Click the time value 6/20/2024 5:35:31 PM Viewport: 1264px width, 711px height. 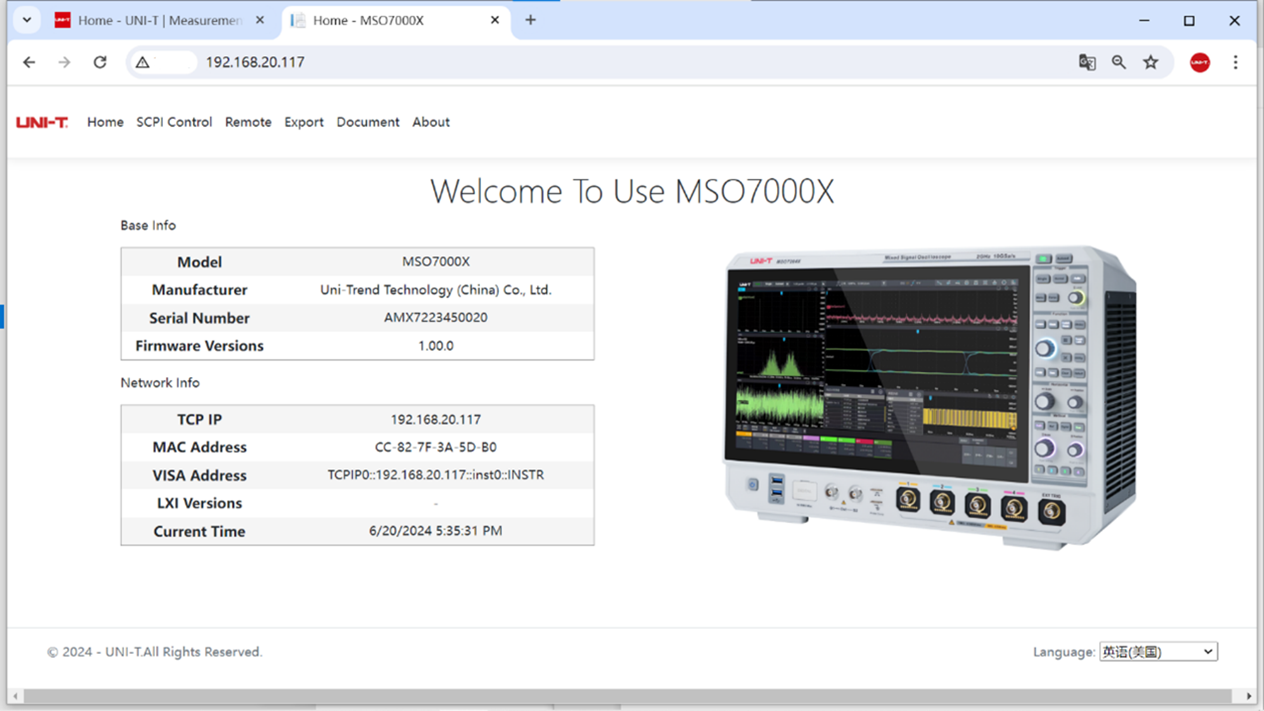[436, 532]
